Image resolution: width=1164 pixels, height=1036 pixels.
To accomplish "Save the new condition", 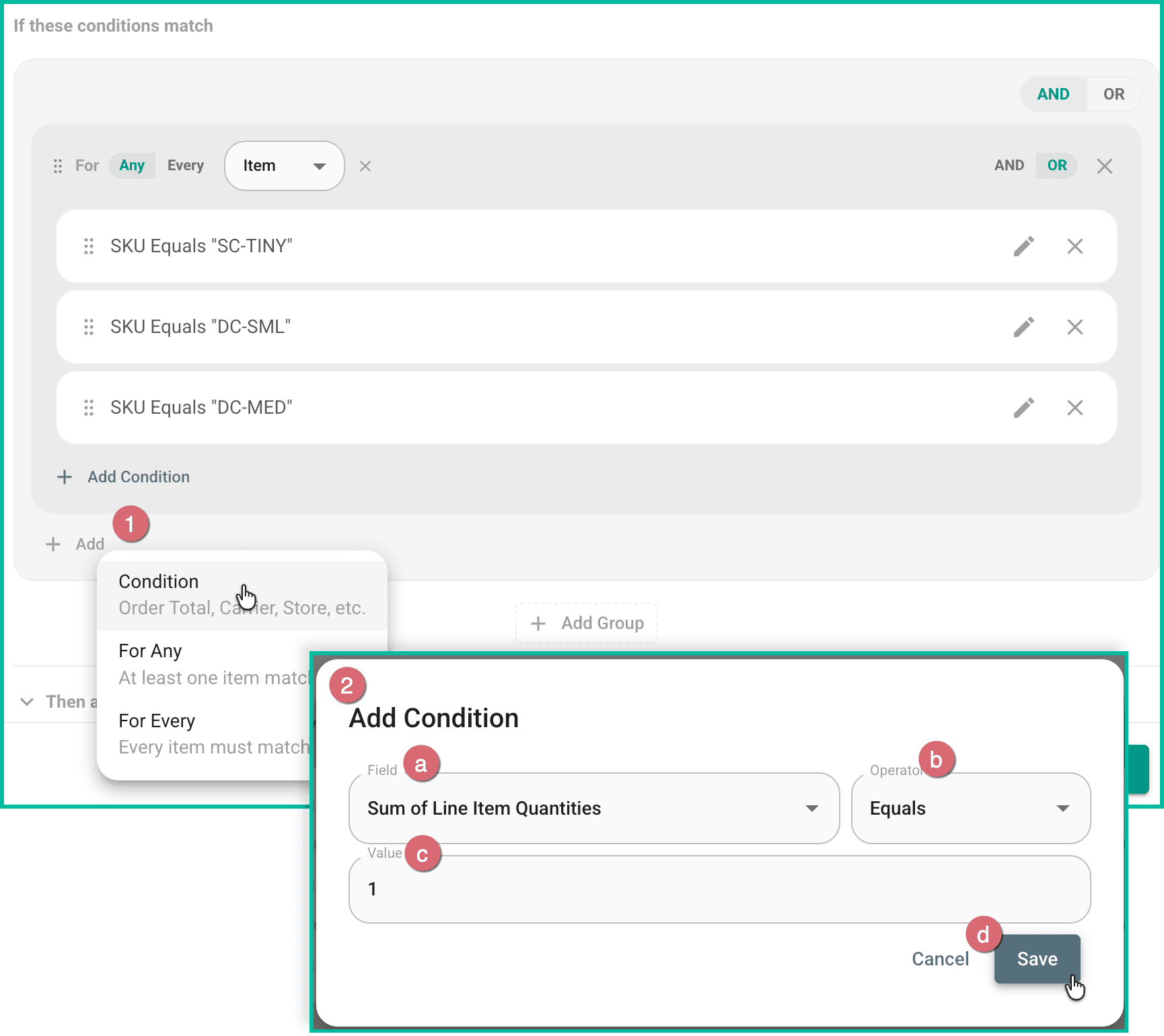I will (1037, 959).
